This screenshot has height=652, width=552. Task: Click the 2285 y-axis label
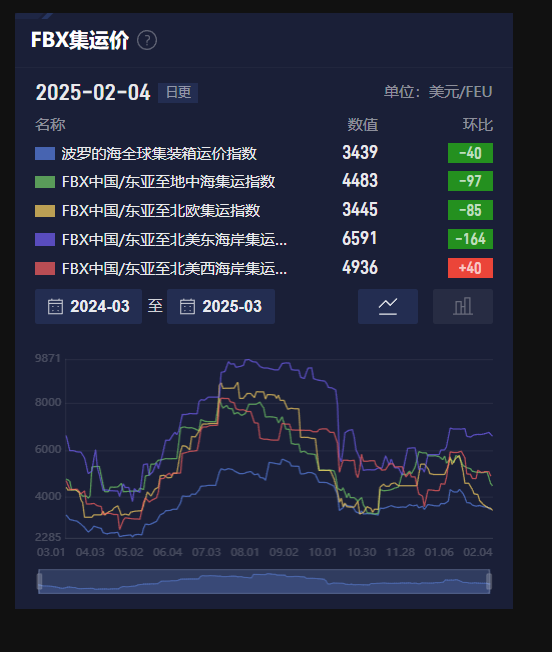pyautogui.click(x=48, y=537)
